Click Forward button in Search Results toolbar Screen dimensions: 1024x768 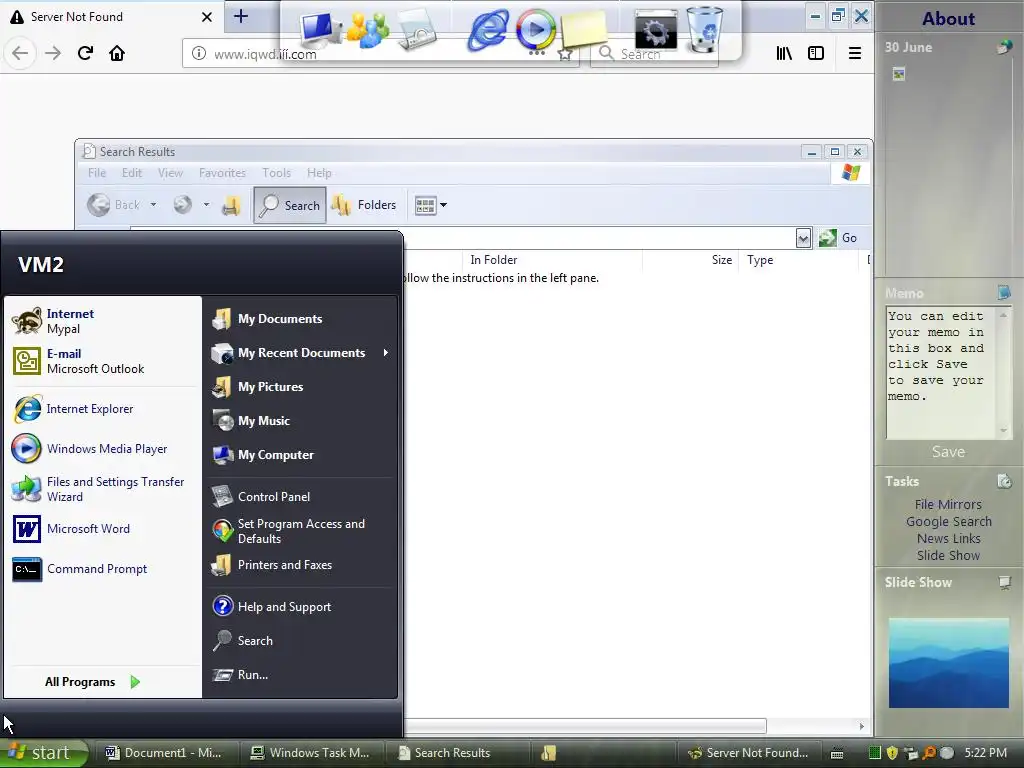pos(183,205)
